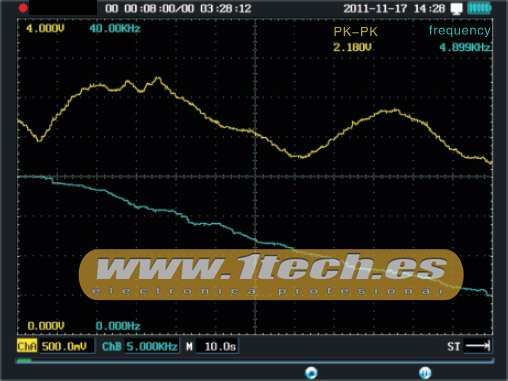Select the yellow ChA channel label
Image resolution: width=508 pixels, height=381 pixels.
(27, 346)
